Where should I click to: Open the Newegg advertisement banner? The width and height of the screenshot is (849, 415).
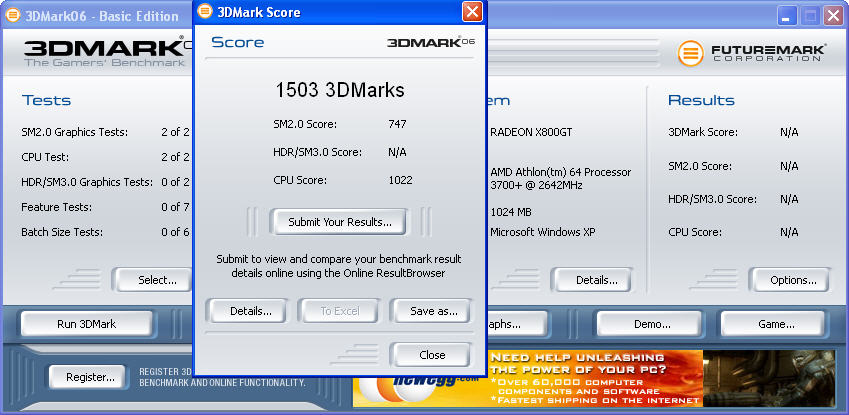[595, 379]
